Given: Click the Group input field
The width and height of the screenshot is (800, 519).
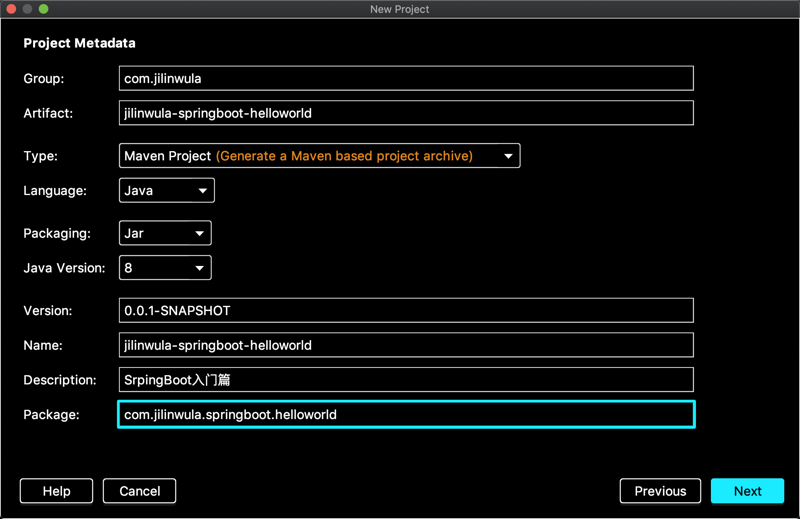Looking at the screenshot, I should tap(405, 79).
